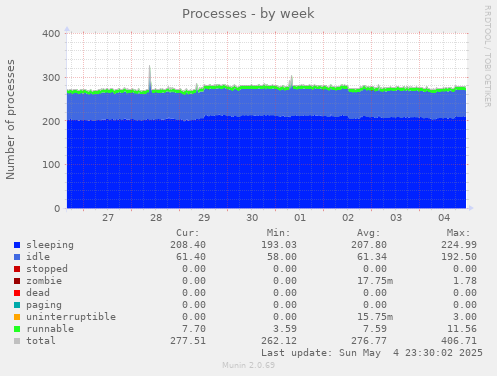Screen dimensions: 497x376
Task: Click the y-axis tick label 100
Action: pos(51,165)
